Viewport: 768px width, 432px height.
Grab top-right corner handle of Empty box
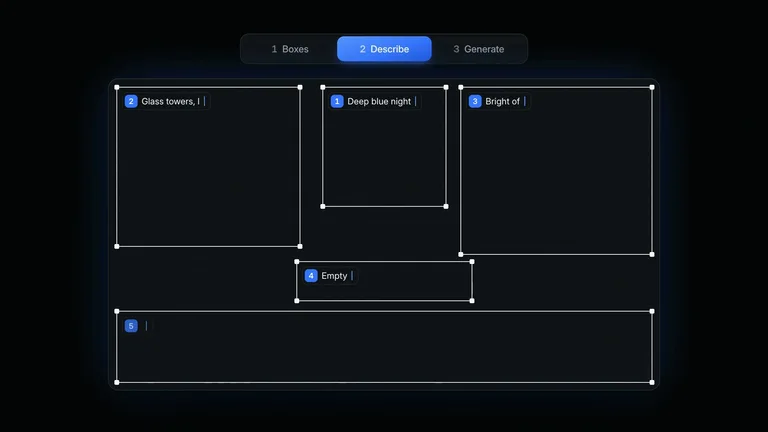click(472, 262)
